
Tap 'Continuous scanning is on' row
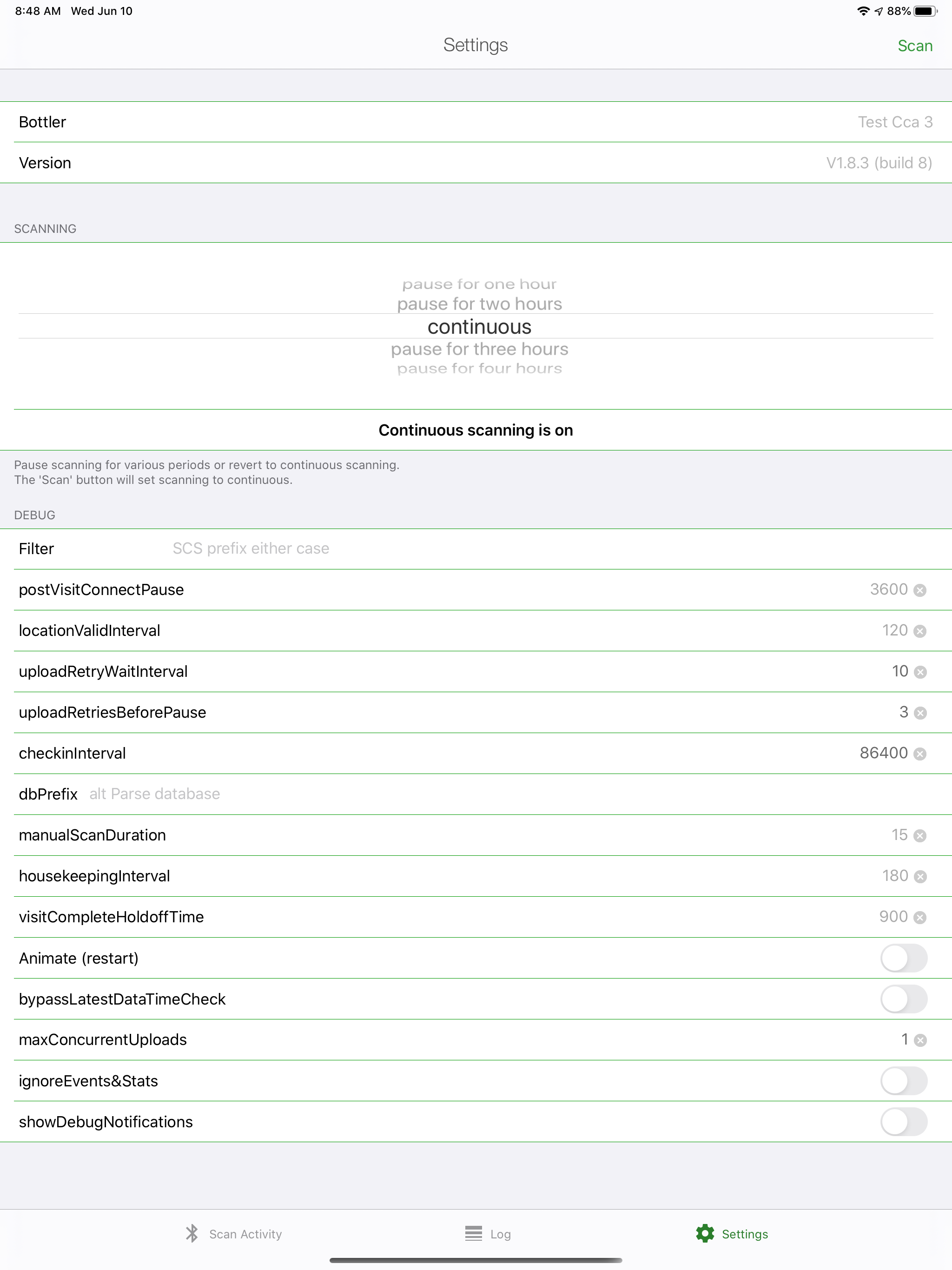click(x=476, y=430)
